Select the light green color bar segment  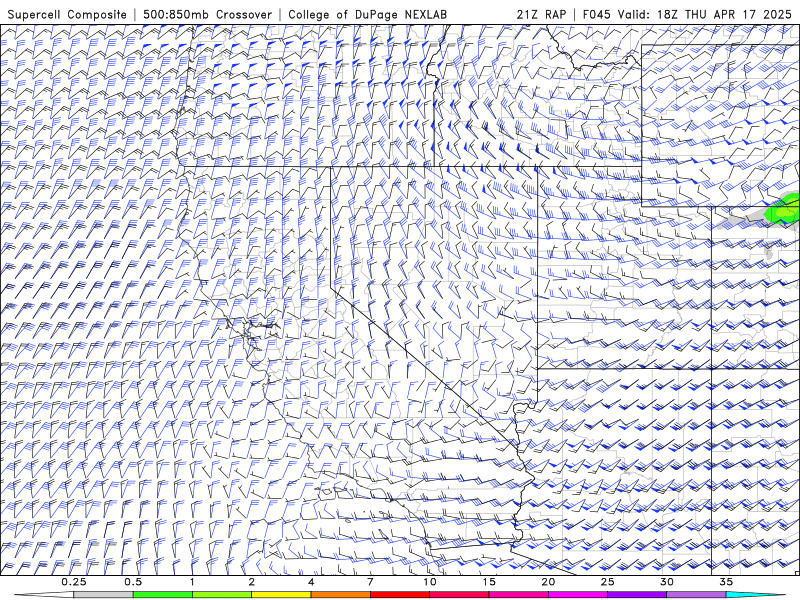tap(222, 595)
